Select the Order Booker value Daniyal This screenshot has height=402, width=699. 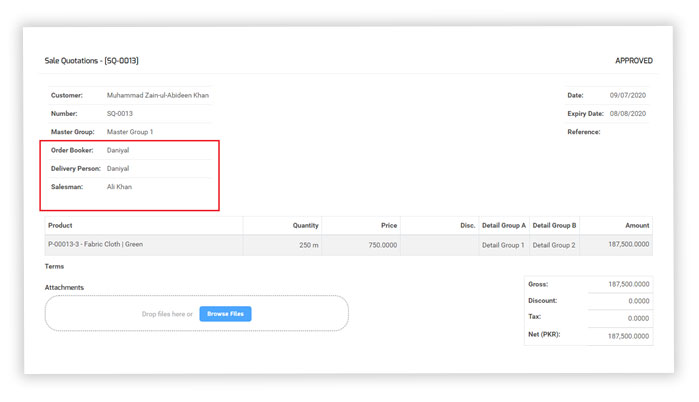coord(118,150)
